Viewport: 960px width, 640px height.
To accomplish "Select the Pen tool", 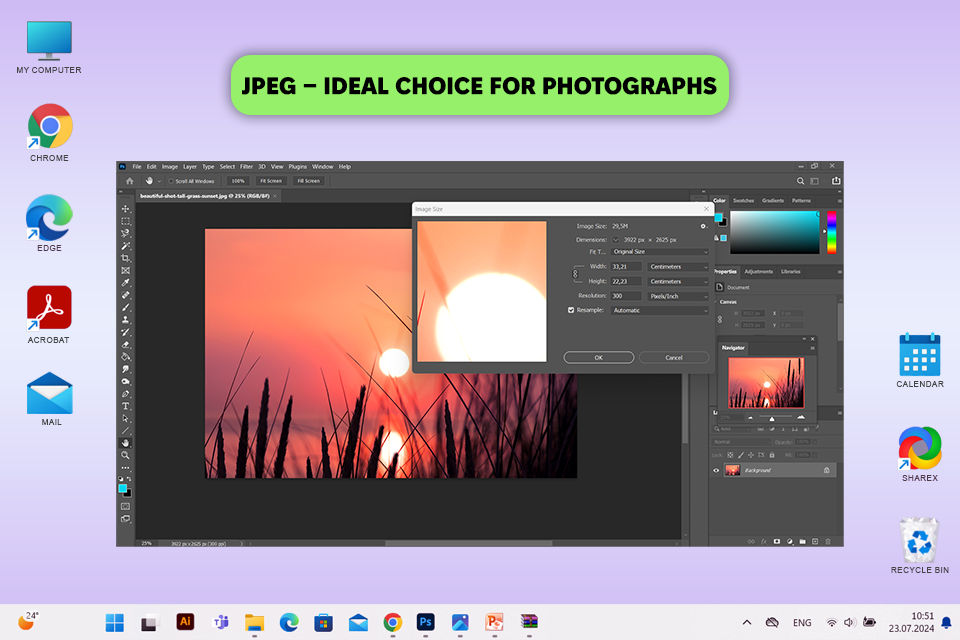I will [x=126, y=394].
